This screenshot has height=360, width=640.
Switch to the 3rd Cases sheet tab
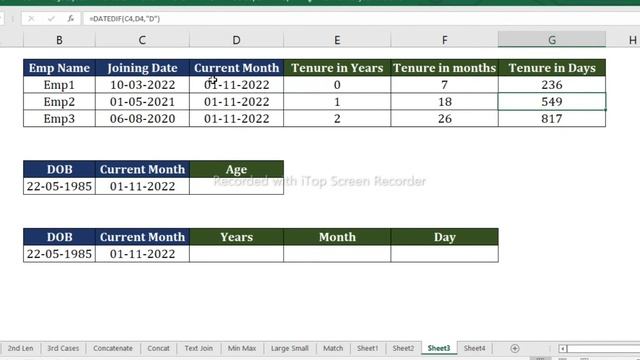(x=63, y=348)
